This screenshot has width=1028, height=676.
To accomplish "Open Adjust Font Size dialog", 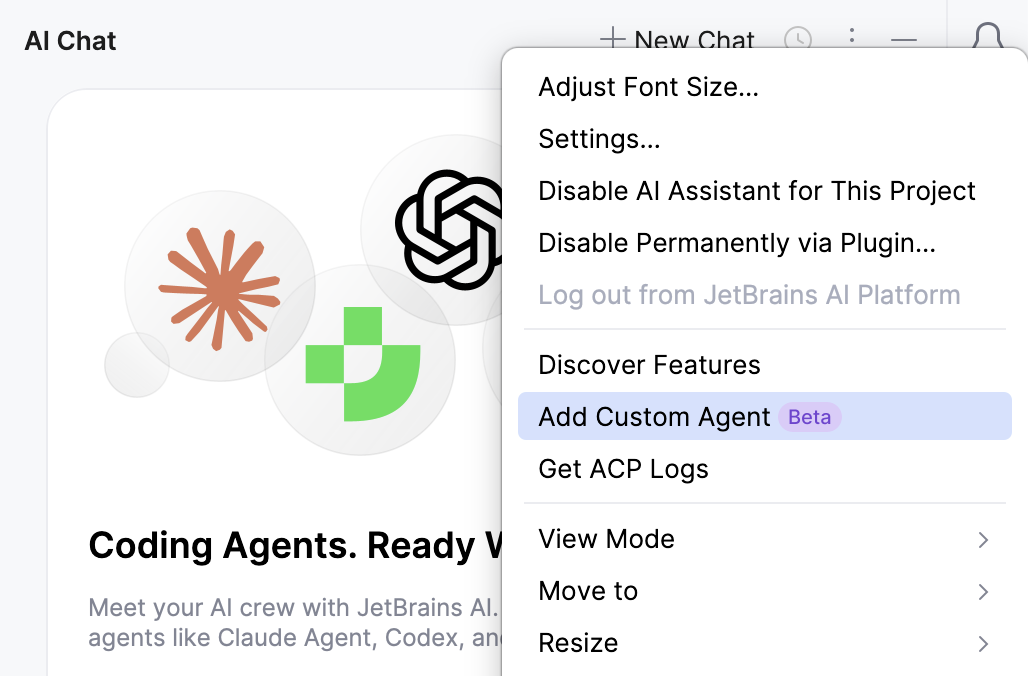I will click(648, 87).
